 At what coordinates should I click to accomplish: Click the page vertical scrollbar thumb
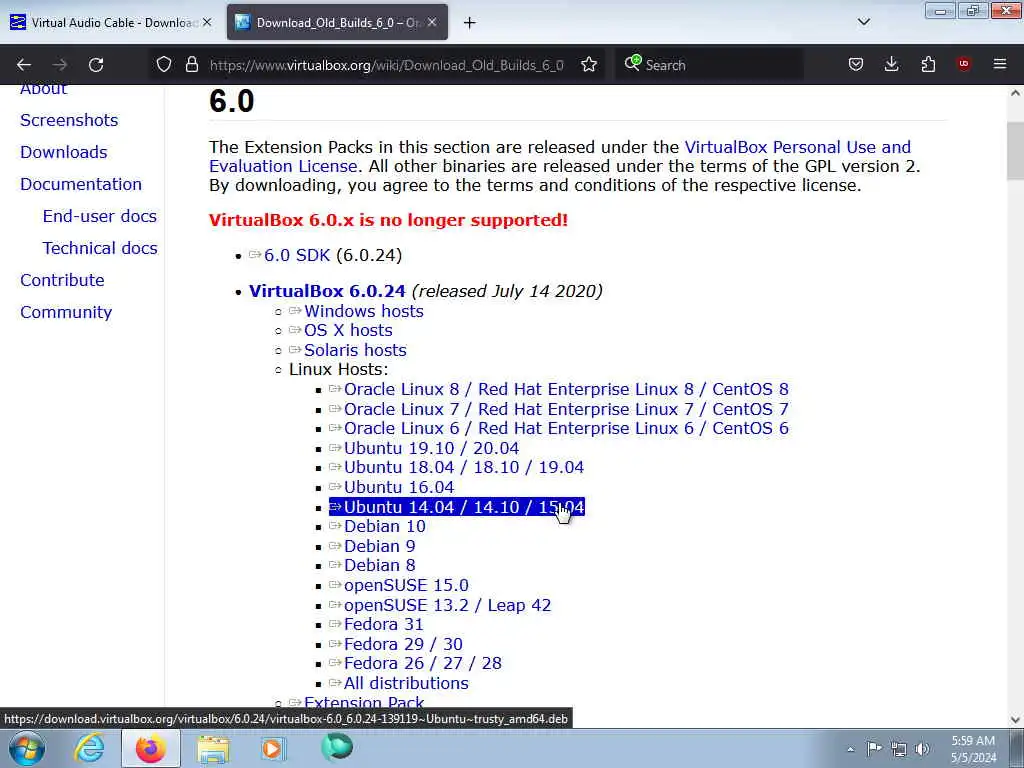pos(1015,151)
